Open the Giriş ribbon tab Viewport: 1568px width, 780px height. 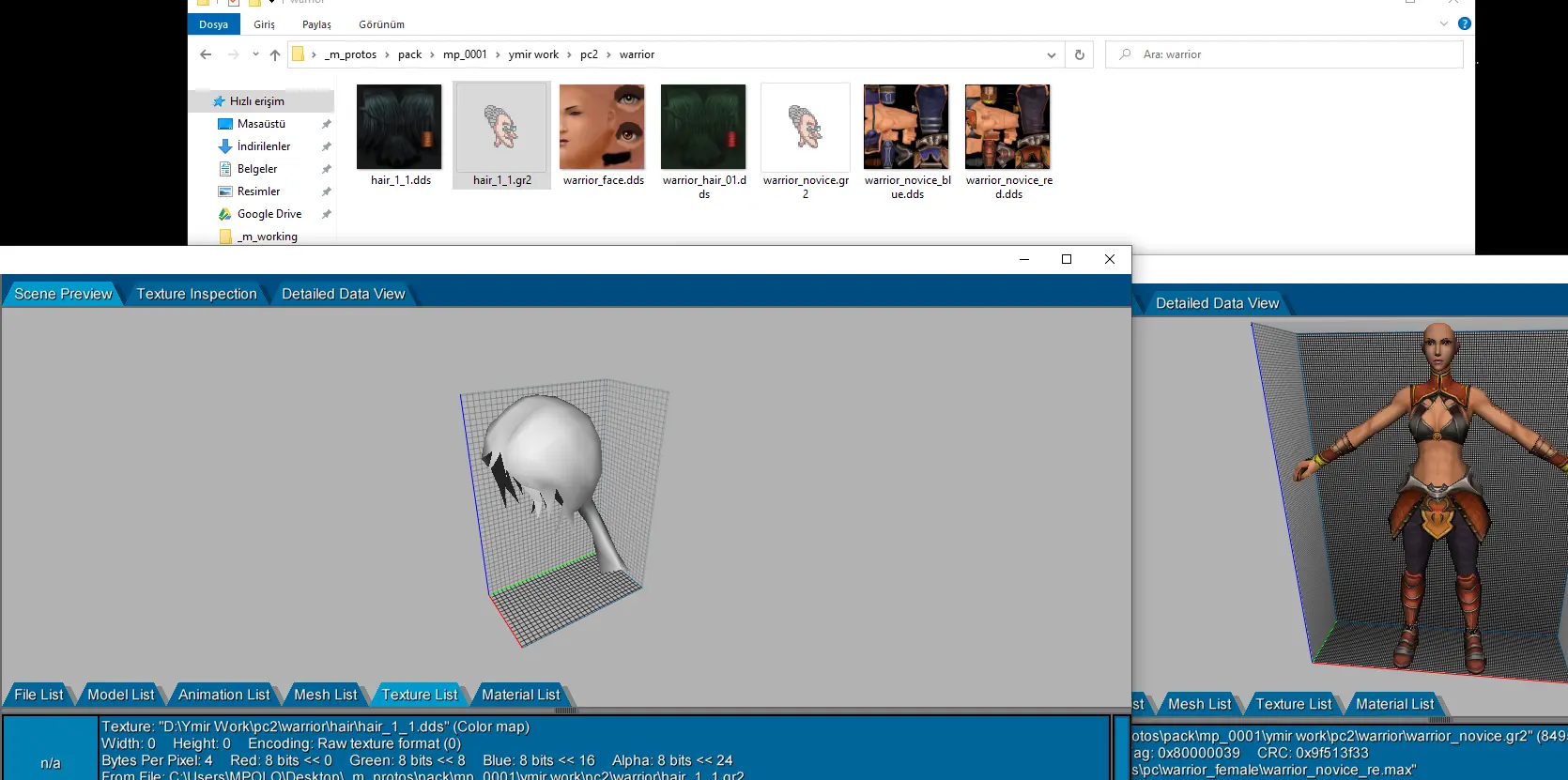(x=265, y=24)
